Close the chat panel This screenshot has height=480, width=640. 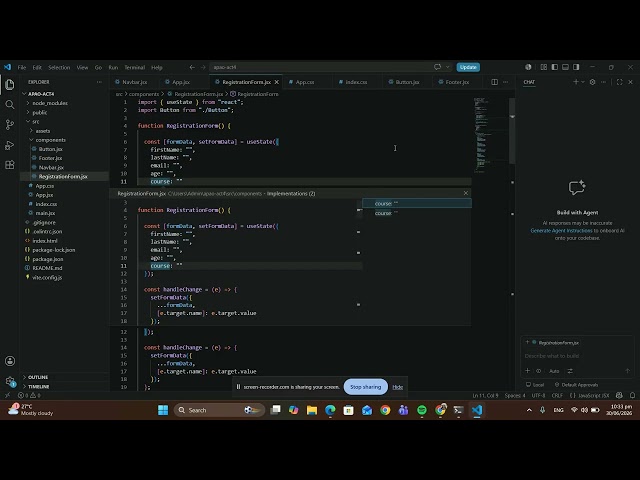tap(630, 82)
